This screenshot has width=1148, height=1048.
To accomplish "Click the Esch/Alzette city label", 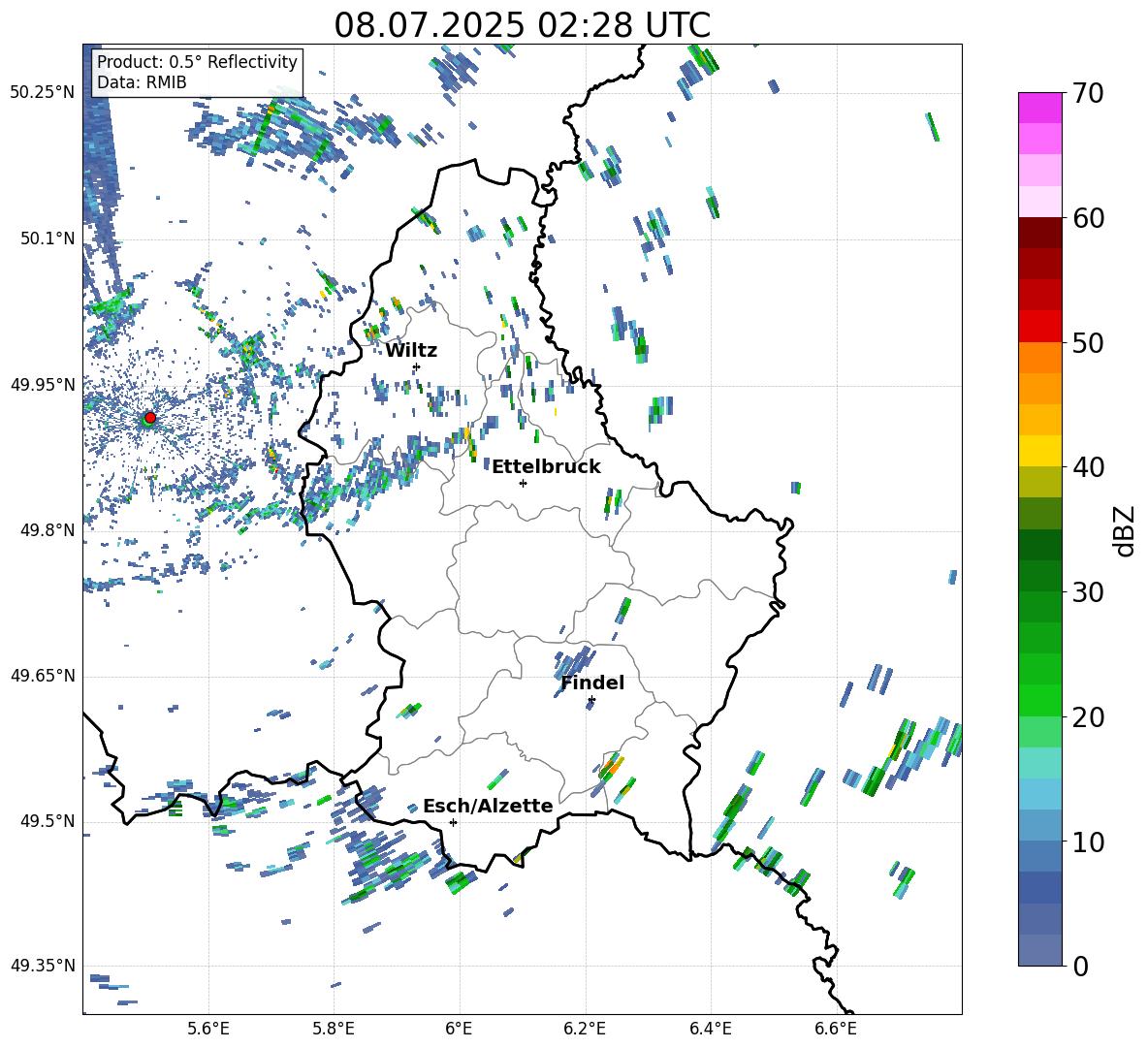I will coord(488,807).
